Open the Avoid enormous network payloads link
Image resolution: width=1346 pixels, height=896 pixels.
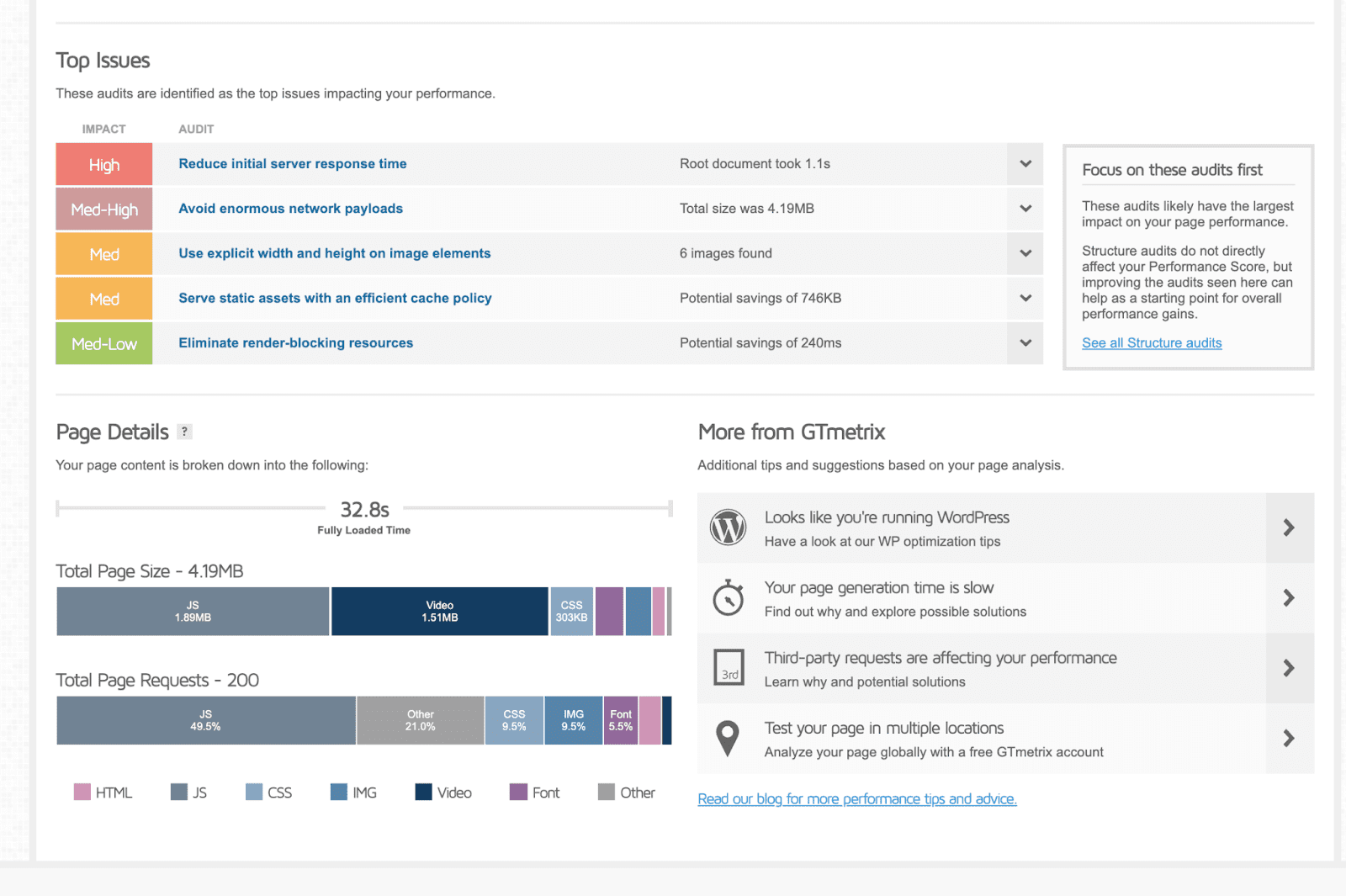click(289, 208)
